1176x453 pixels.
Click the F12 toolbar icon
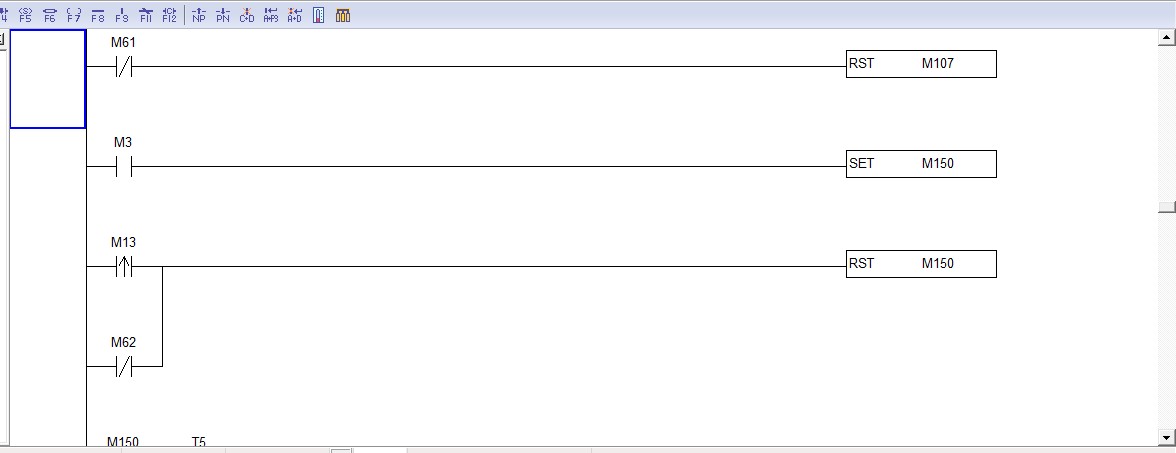tap(169, 15)
